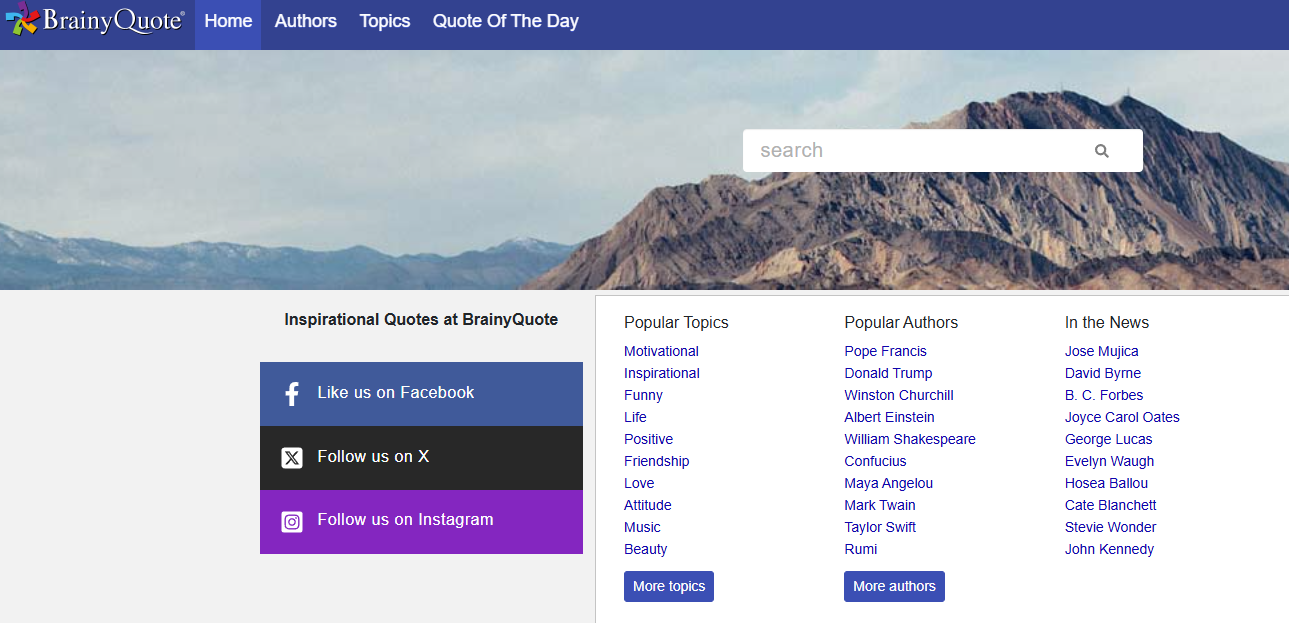Image resolution: width=1289 pixels, height=623 pixels.
Task: Click the Instagram camera icon
Action: [292, 521]
